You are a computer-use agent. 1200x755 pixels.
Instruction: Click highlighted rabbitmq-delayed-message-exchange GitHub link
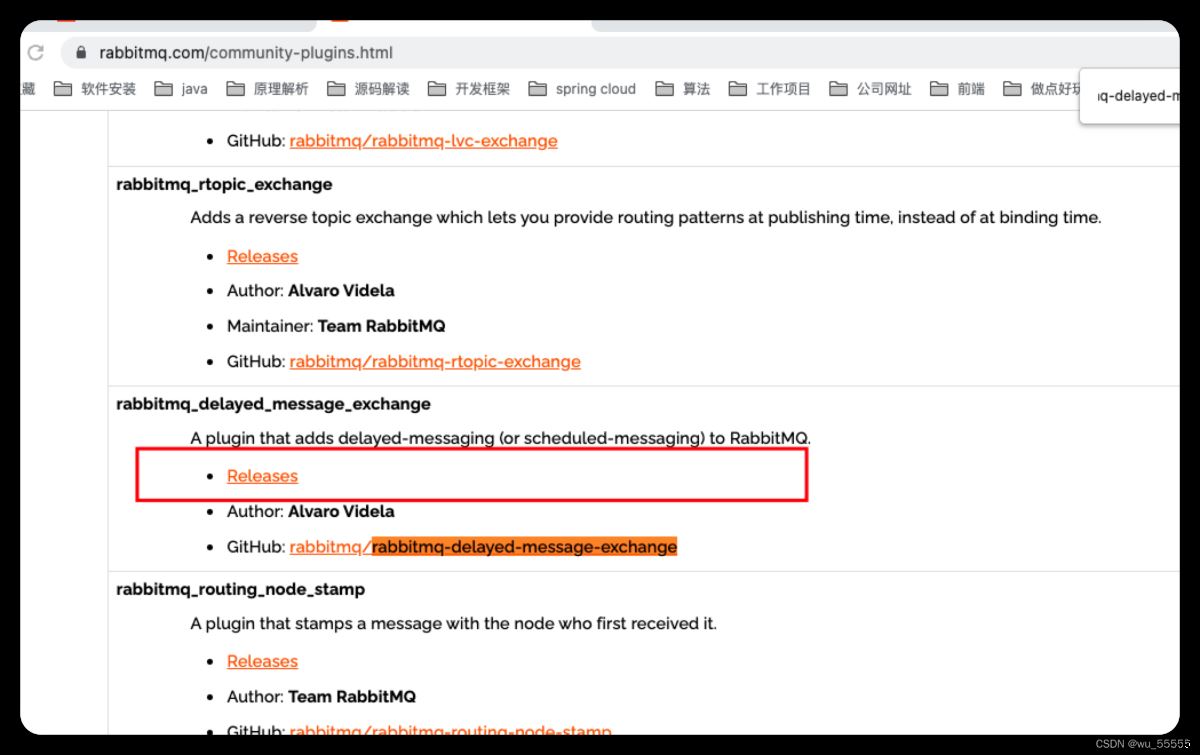pos(524,547)
